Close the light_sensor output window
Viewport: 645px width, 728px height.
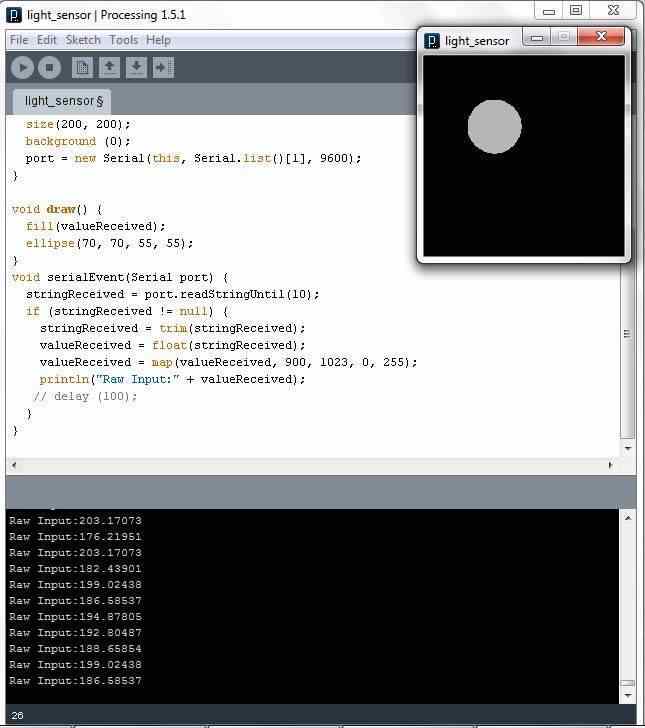click(x=601, y=36)
